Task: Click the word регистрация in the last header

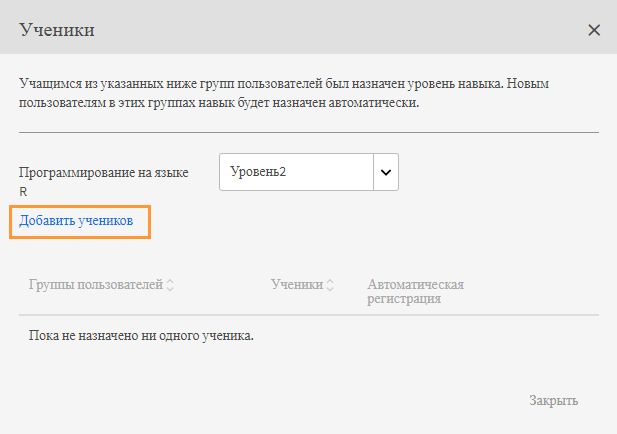Action: coord(404,298)
